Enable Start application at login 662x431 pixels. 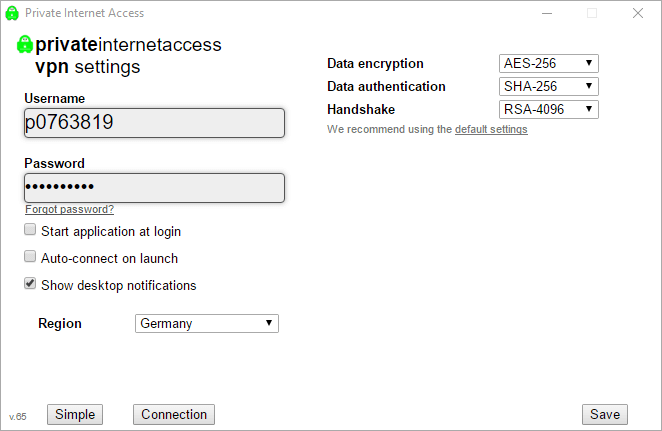click(x=30, y=230)
